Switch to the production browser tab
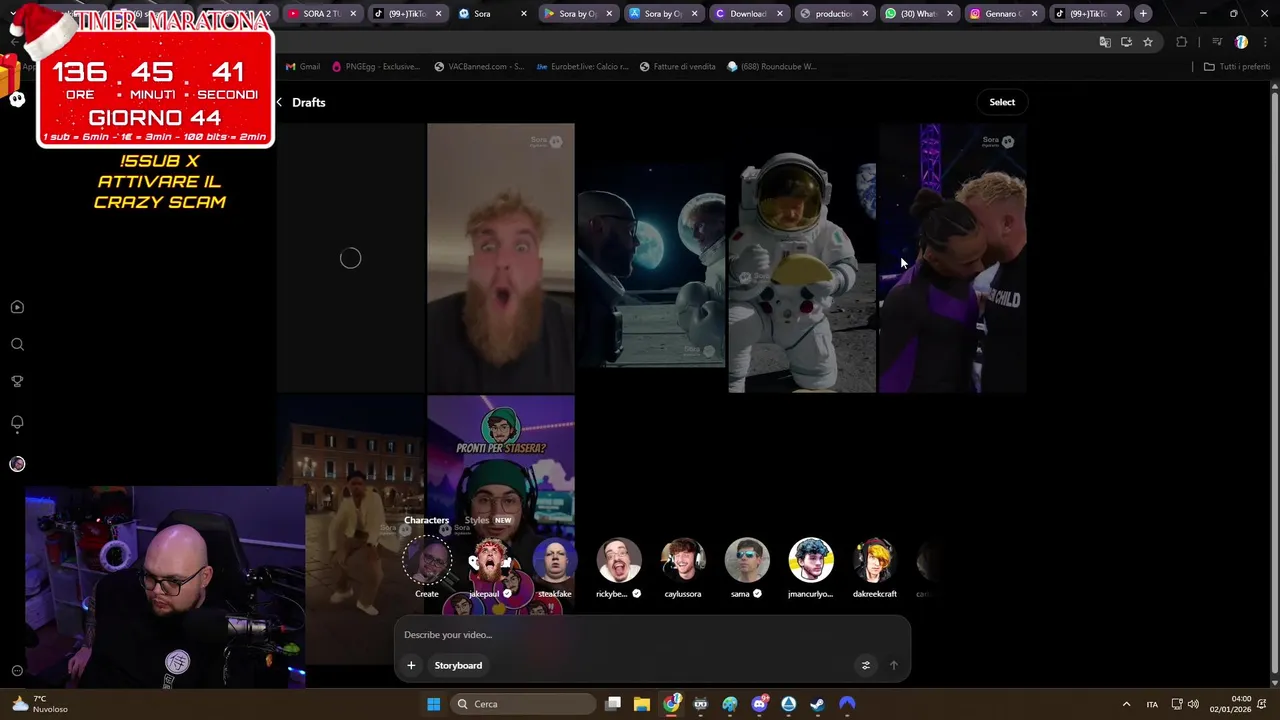This screenshot has width=1280, height=720. pos(833,14)
